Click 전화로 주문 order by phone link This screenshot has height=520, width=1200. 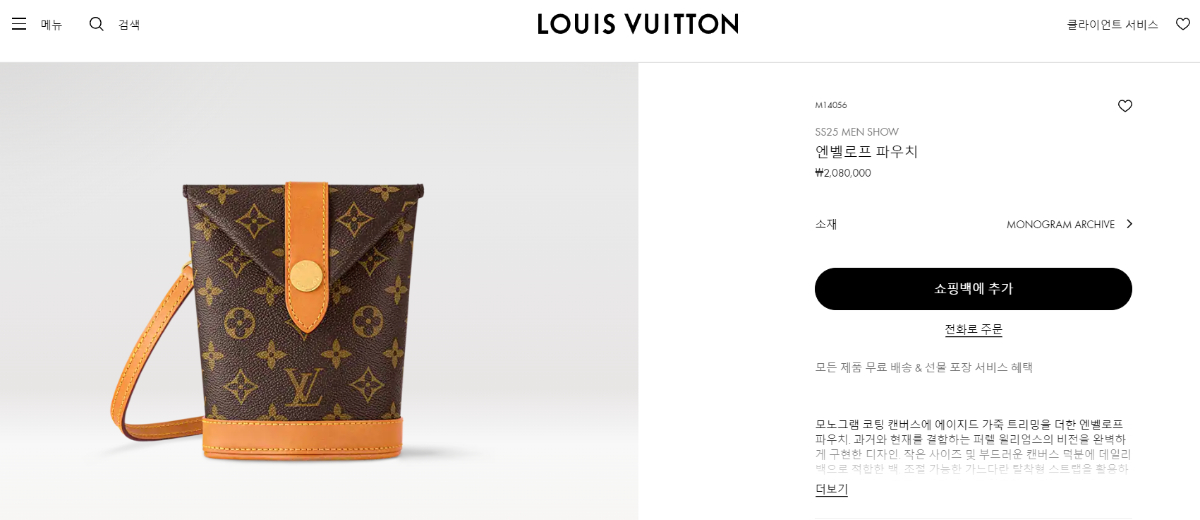pos(973,329)
